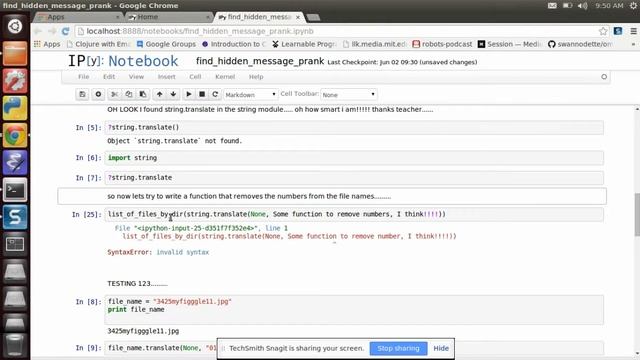This screenshot has height=360, width=640.
Task: Open the Trash in the dock
Action: tap(15, 345)
